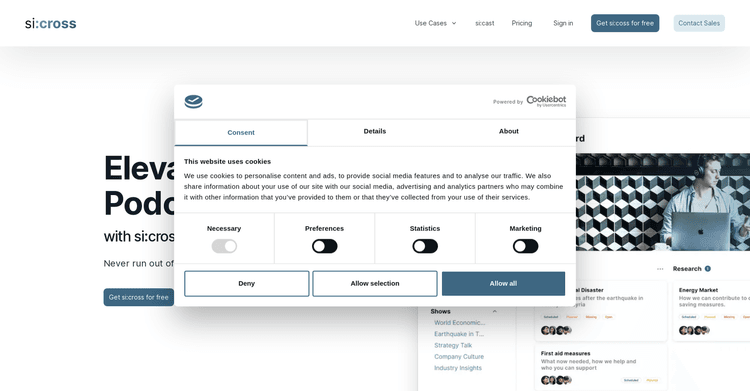Open the si:cast page link

(485, 23)
